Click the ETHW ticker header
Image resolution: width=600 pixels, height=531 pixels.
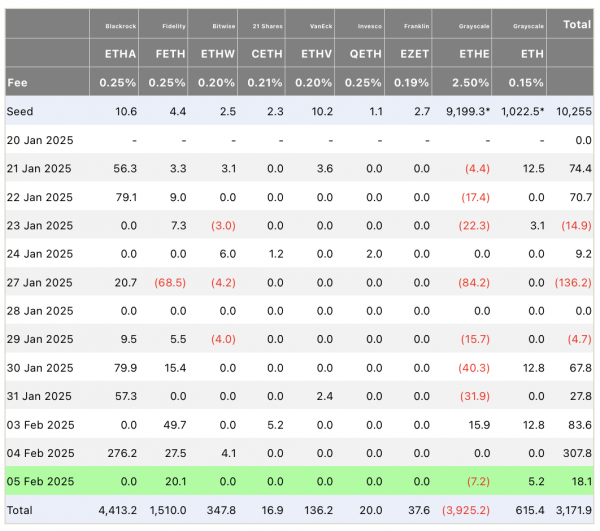[x=218, y=54]
